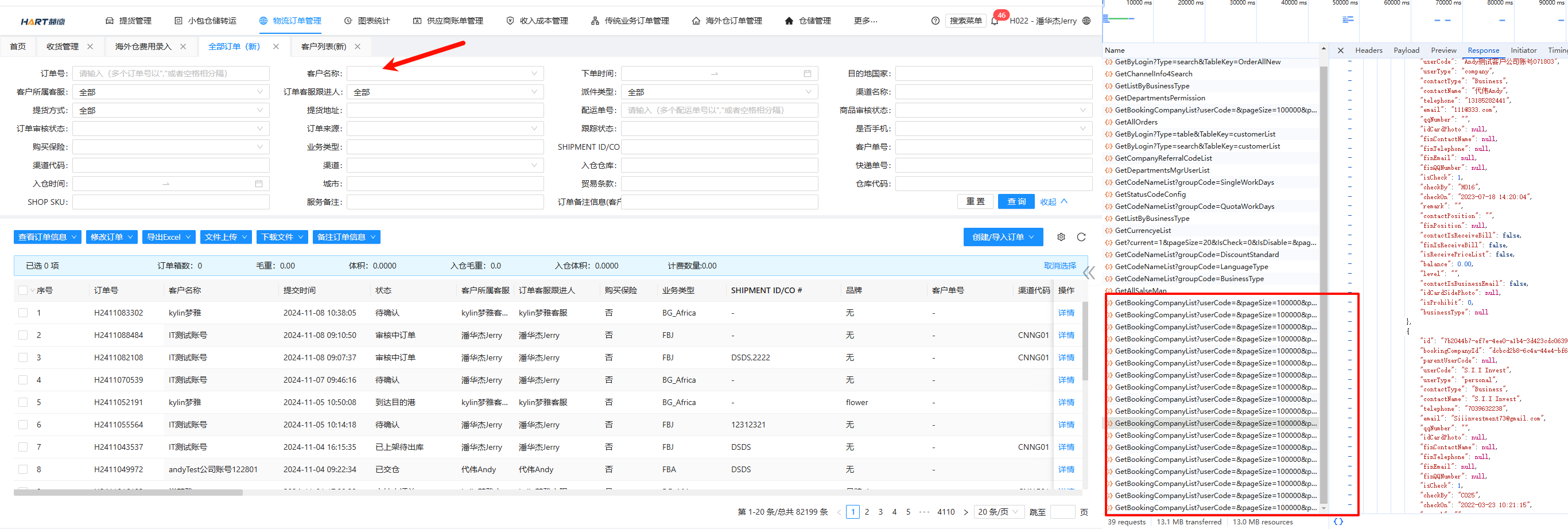Click the collapse panel double-arrow icon
Screen dimensions: 1568x529
pos(1089,273)
